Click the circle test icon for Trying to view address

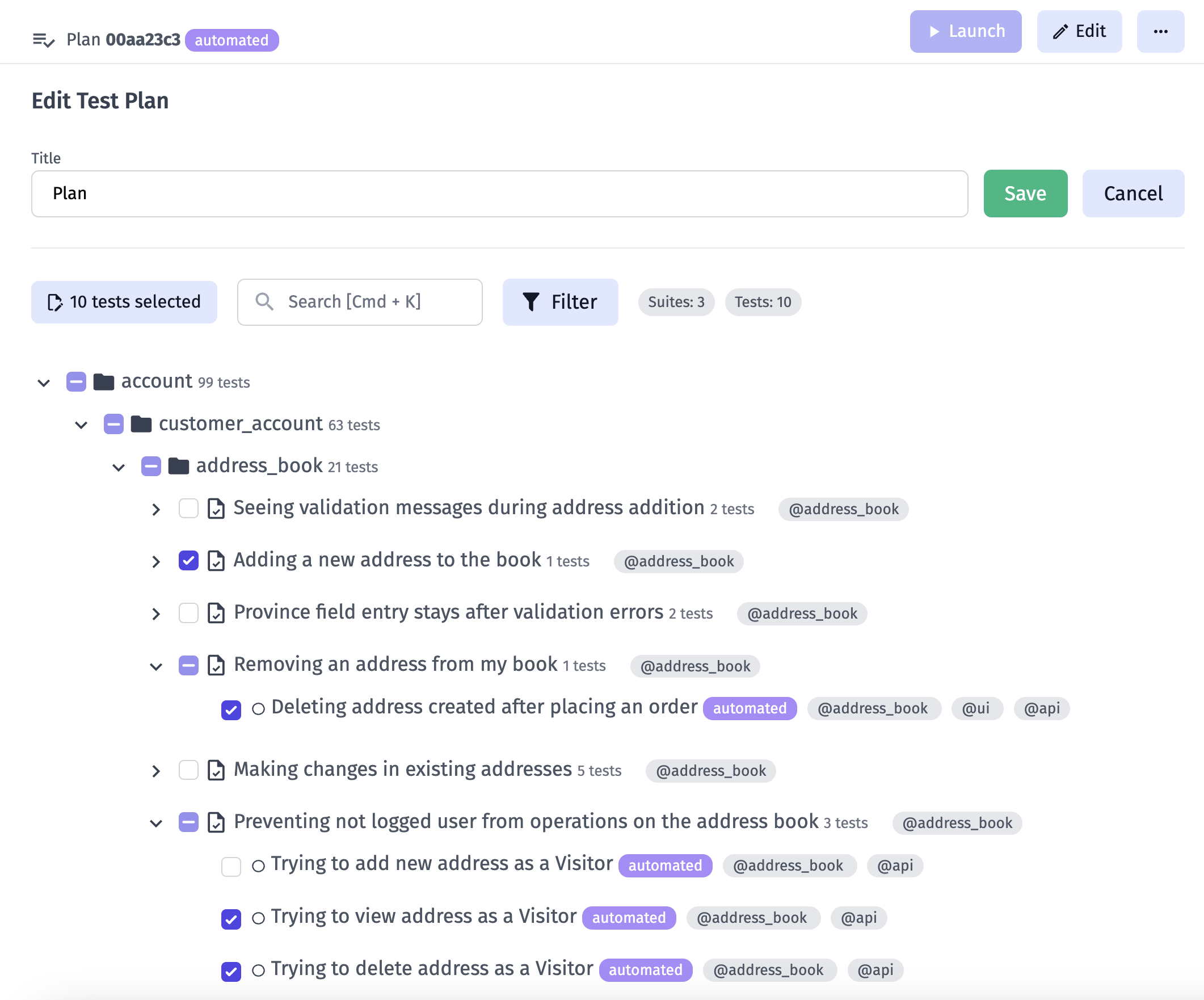[259, 918]
